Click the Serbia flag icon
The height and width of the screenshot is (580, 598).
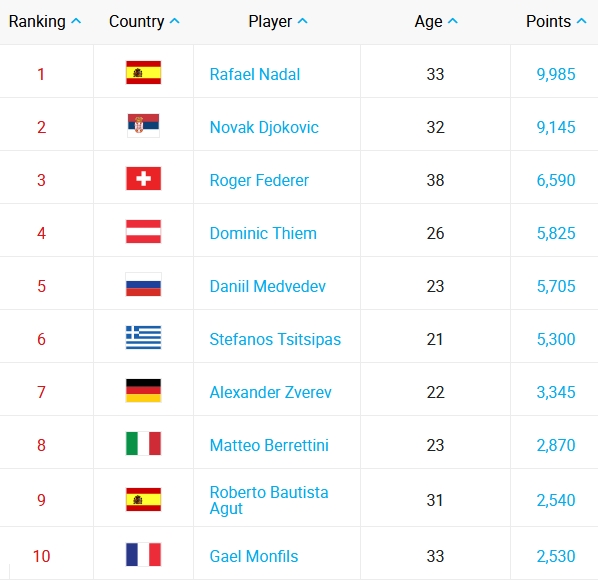(x=143, y=125)
